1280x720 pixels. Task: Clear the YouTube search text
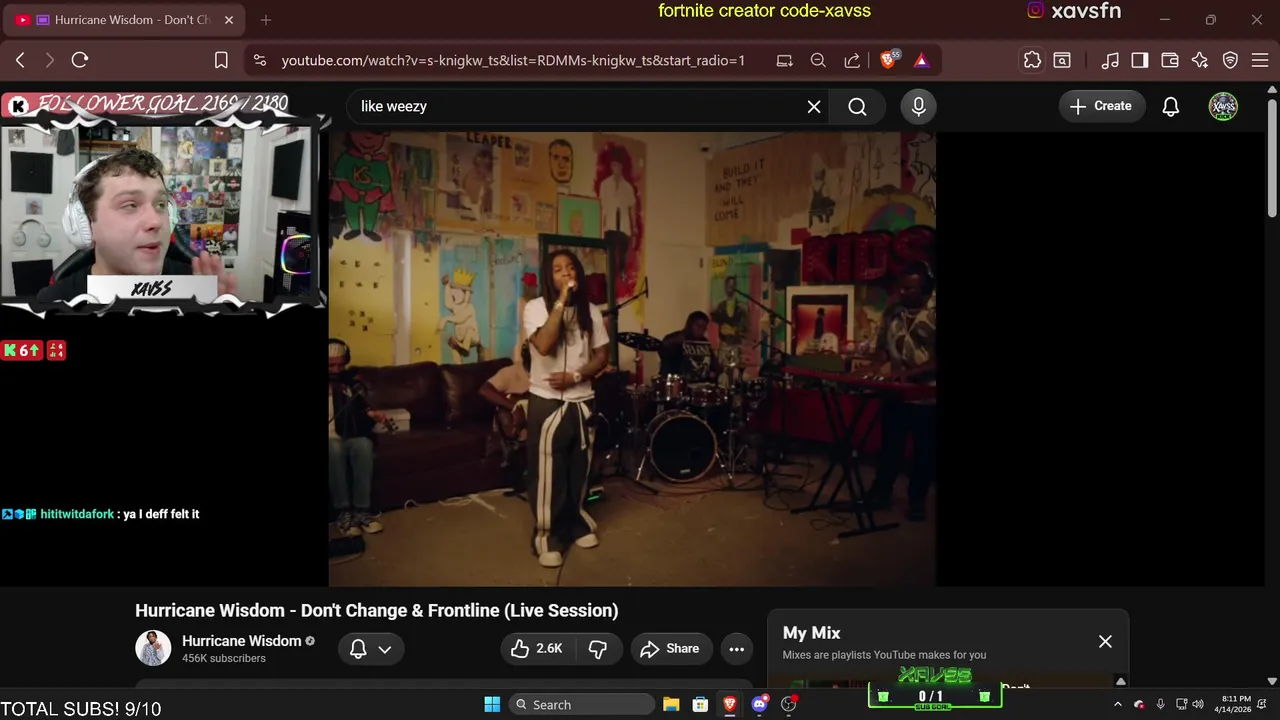(814, 106)
